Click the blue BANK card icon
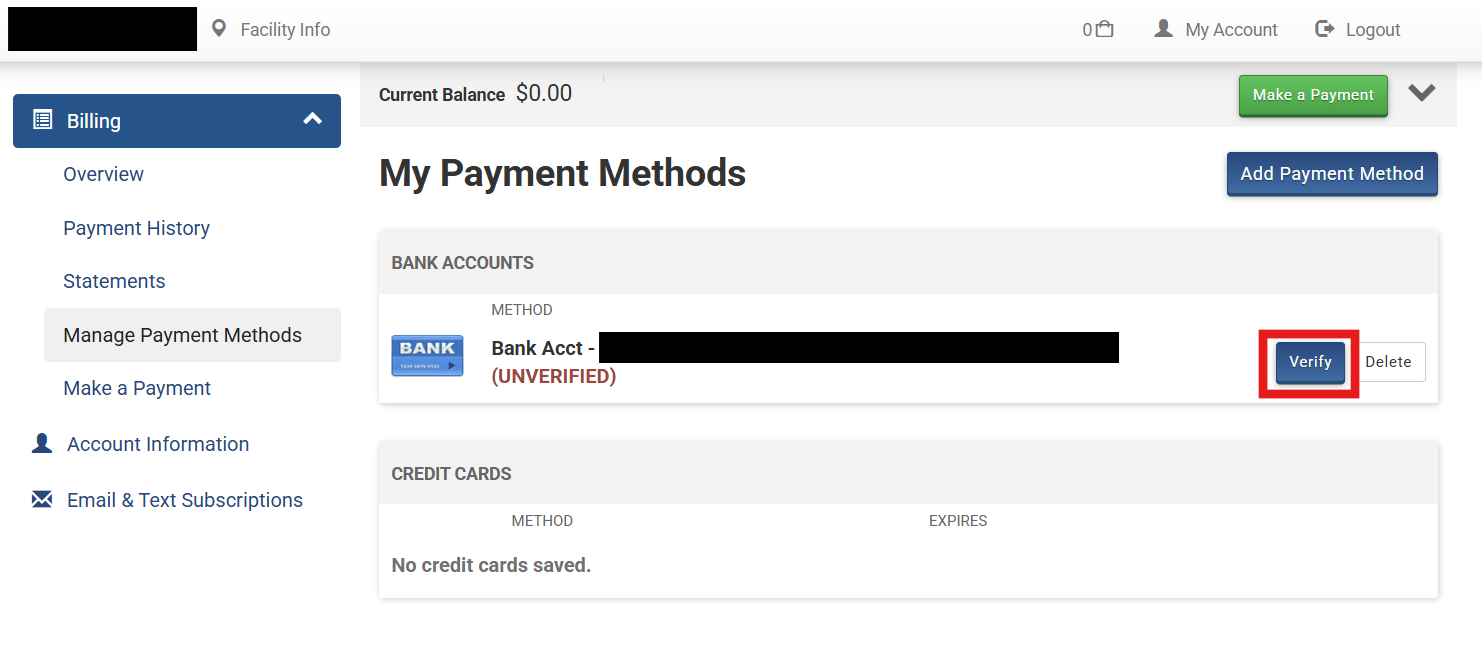The image size is (1482, 647). (427, 356)
